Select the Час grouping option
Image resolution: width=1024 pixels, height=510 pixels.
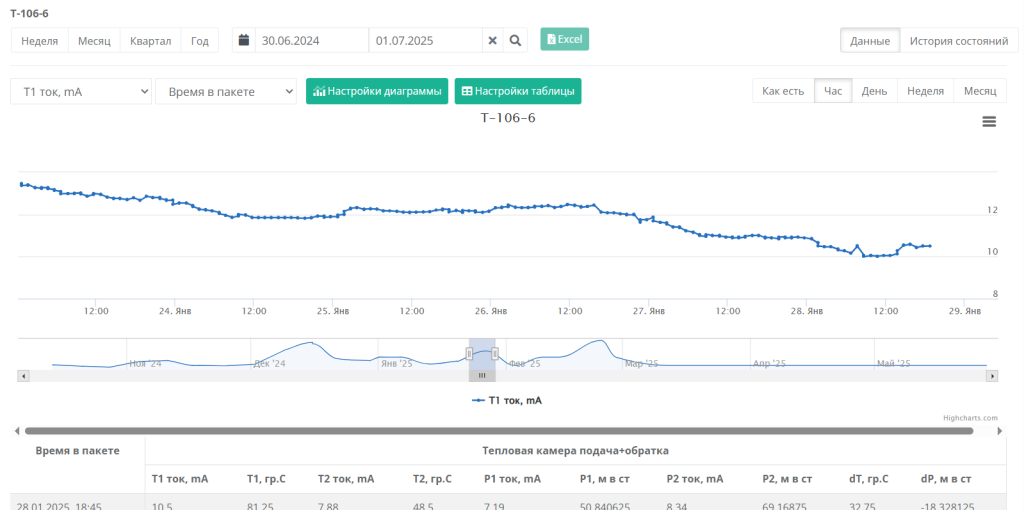[833, 91]
